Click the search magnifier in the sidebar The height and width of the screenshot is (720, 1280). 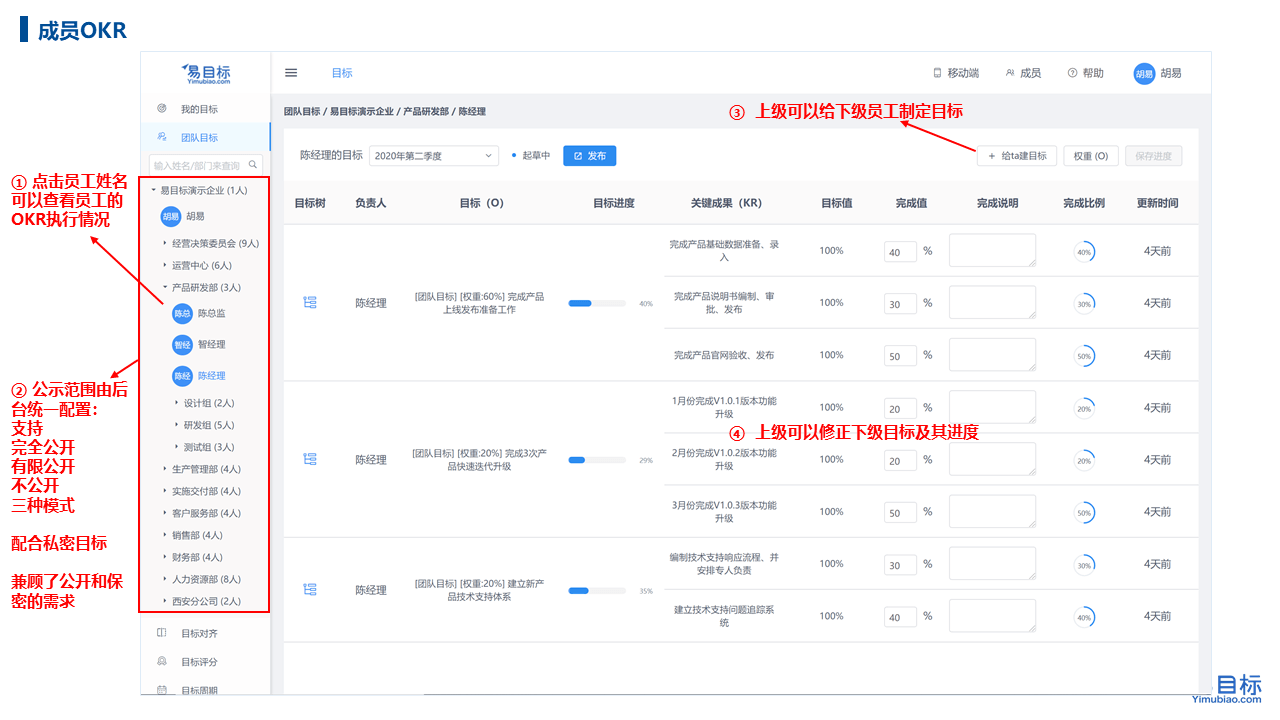point(254,165)
